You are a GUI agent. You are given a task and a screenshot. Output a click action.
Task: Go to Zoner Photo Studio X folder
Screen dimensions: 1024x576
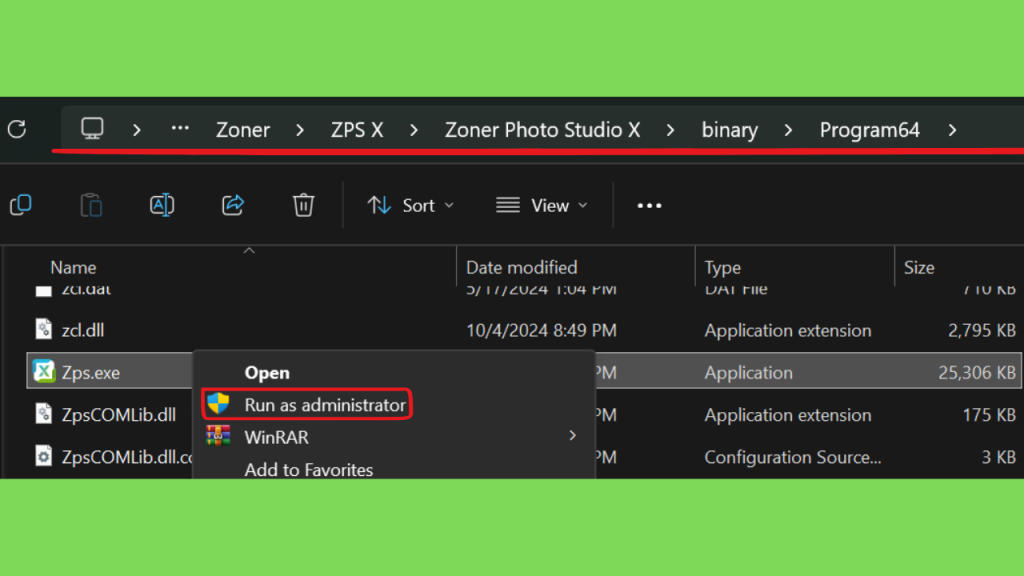[543, 130]
